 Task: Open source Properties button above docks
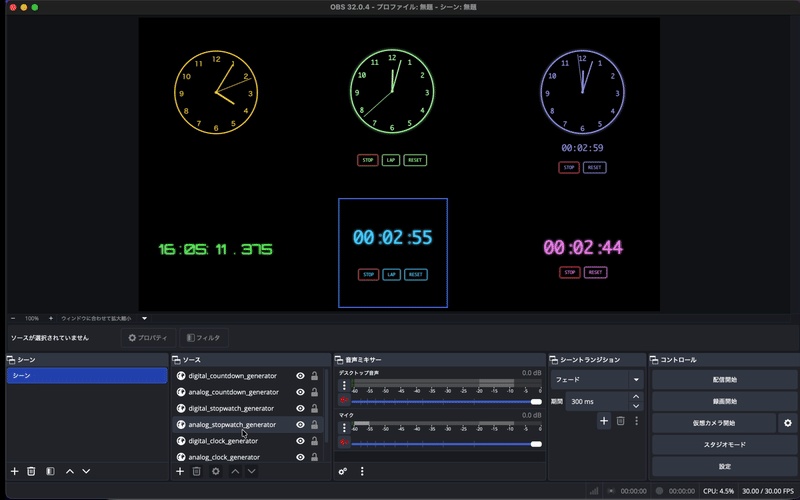pos(148,338)
